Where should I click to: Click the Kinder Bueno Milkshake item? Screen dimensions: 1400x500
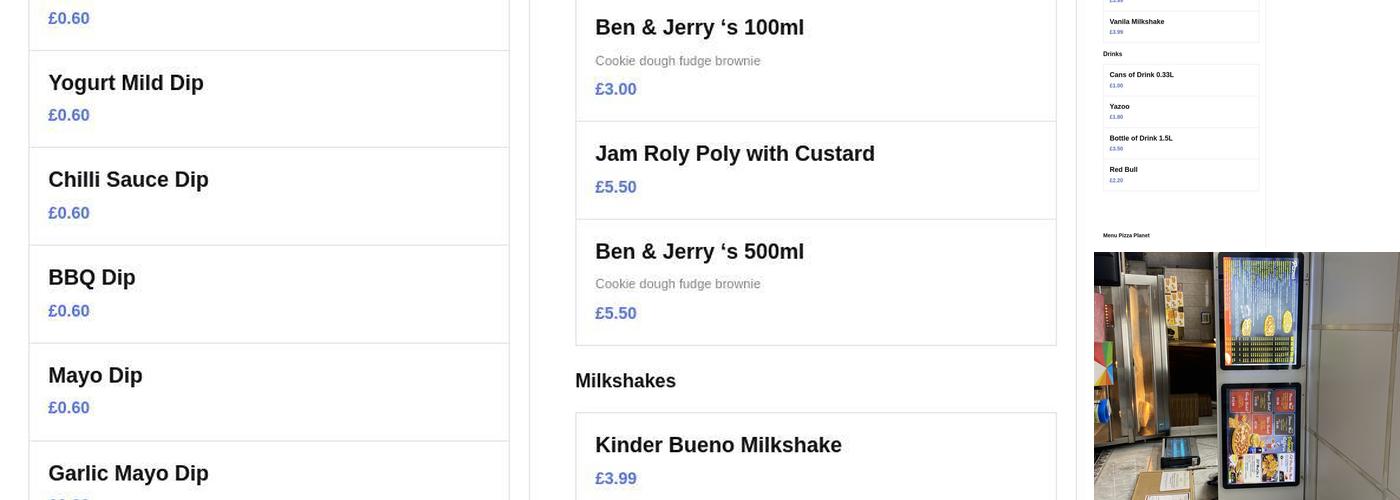[x=718, y=446]
